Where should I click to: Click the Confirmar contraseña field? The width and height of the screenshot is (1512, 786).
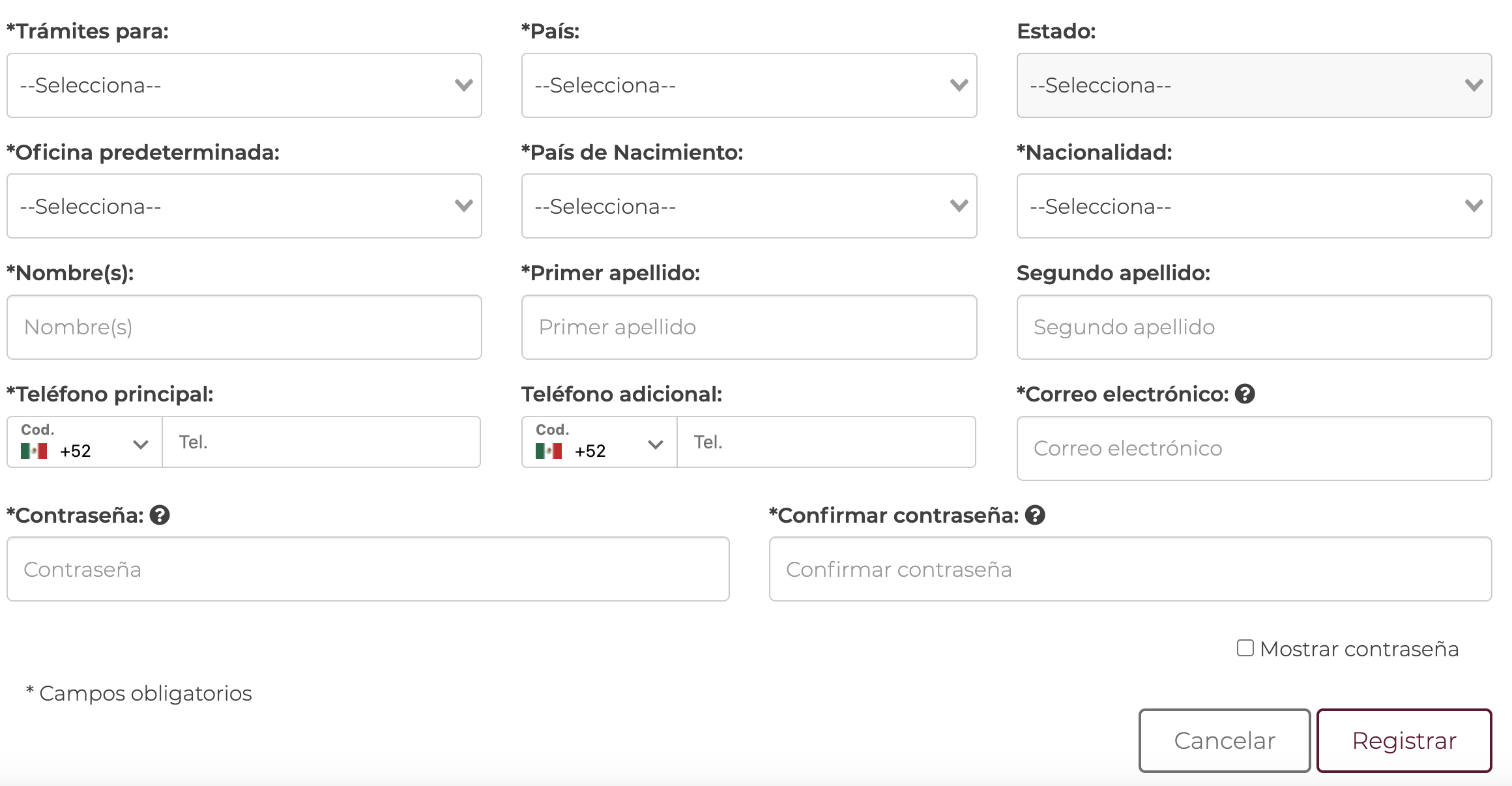coord(1130,569)
